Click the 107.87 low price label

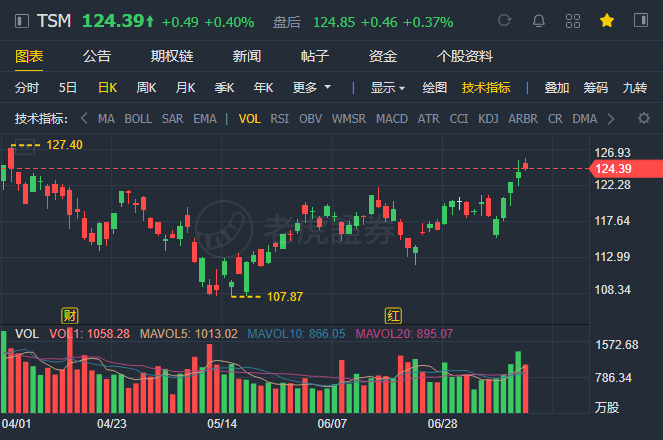(285, 297)
